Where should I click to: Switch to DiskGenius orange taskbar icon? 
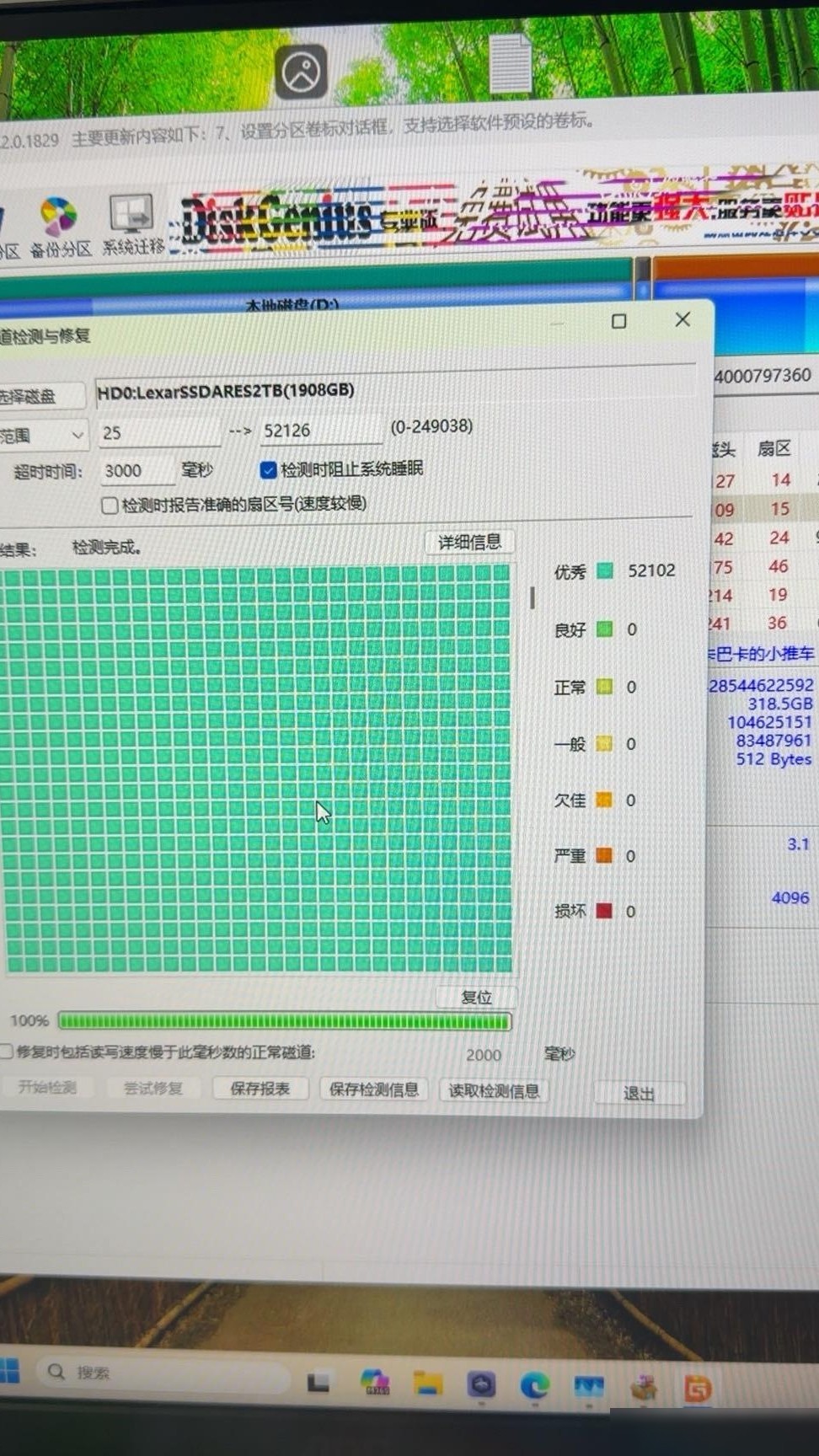click(698, 1388)
